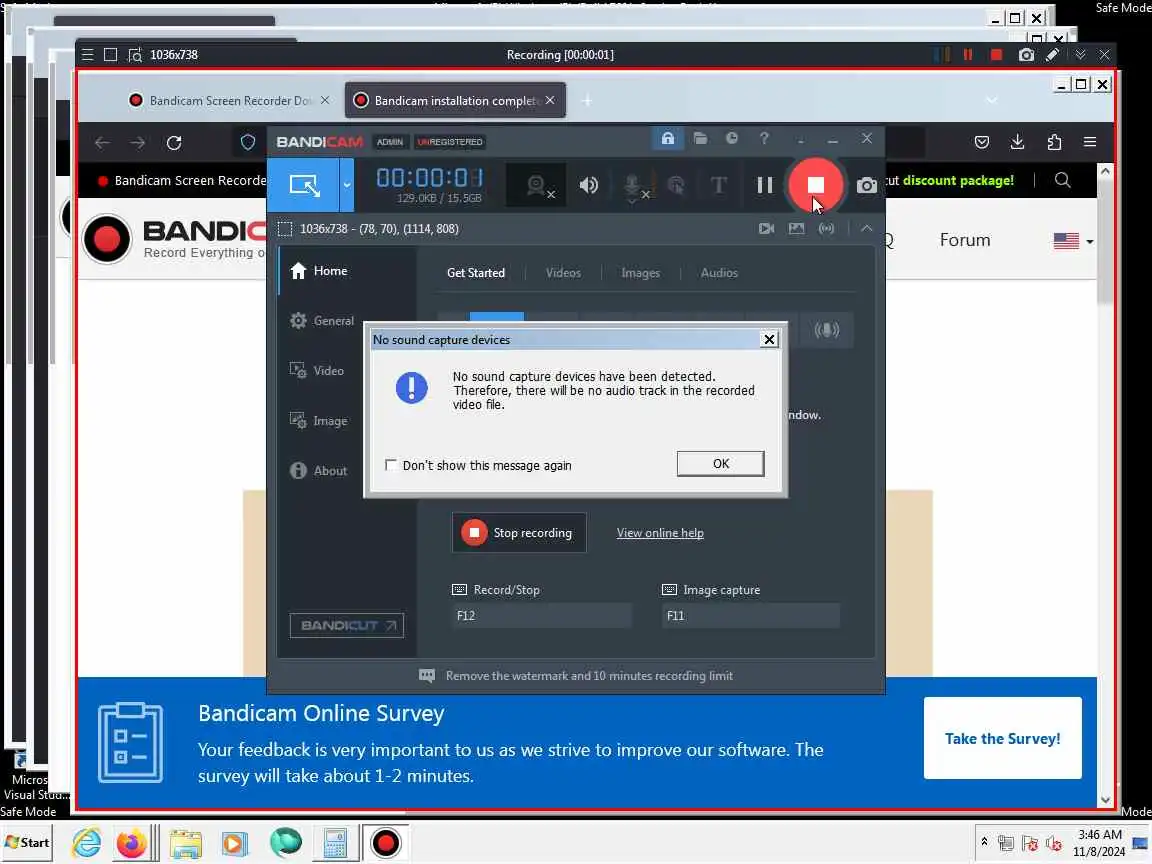
Task: Click OK in the no sound dialog
Action: click(x=721, y=464)
